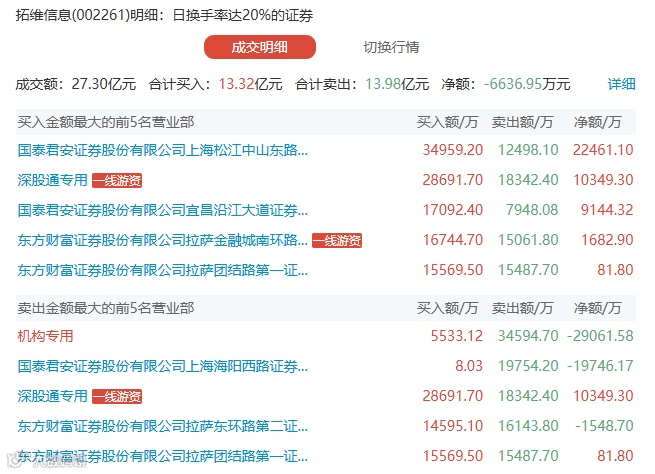Click net amount 9144.32
This screenshot has width=655, height=474.
(607, 210)
